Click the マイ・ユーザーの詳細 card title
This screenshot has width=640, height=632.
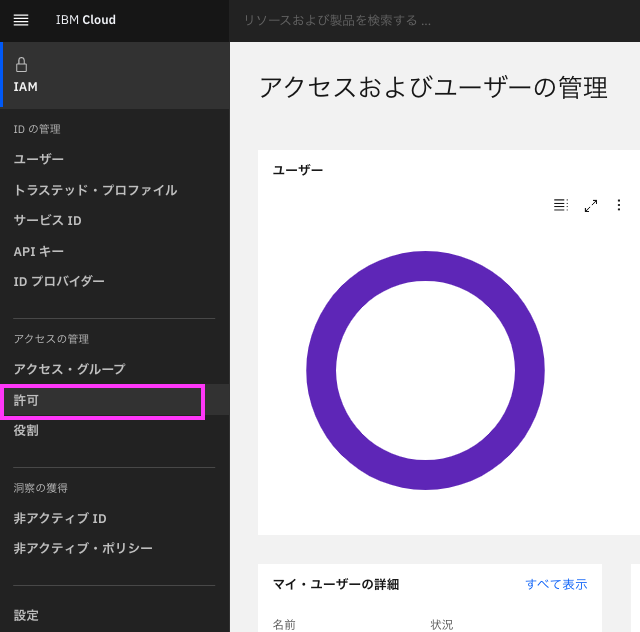click(x=336, y=585)
